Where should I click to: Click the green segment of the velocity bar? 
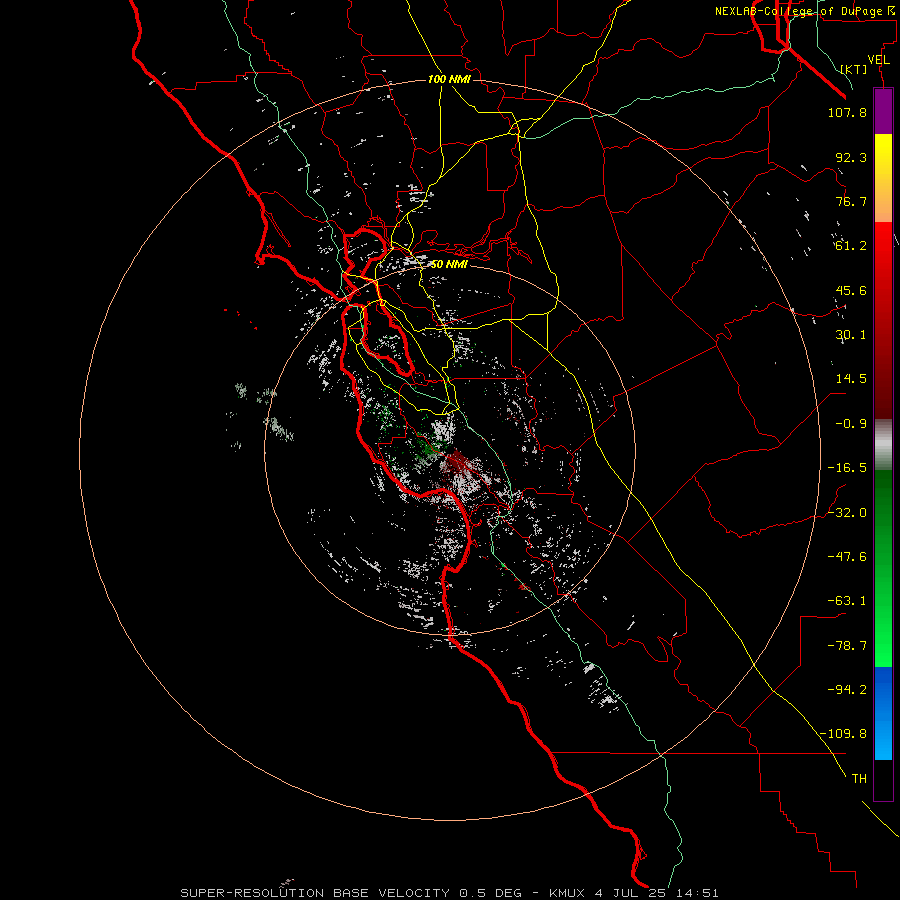click(883, 568)
